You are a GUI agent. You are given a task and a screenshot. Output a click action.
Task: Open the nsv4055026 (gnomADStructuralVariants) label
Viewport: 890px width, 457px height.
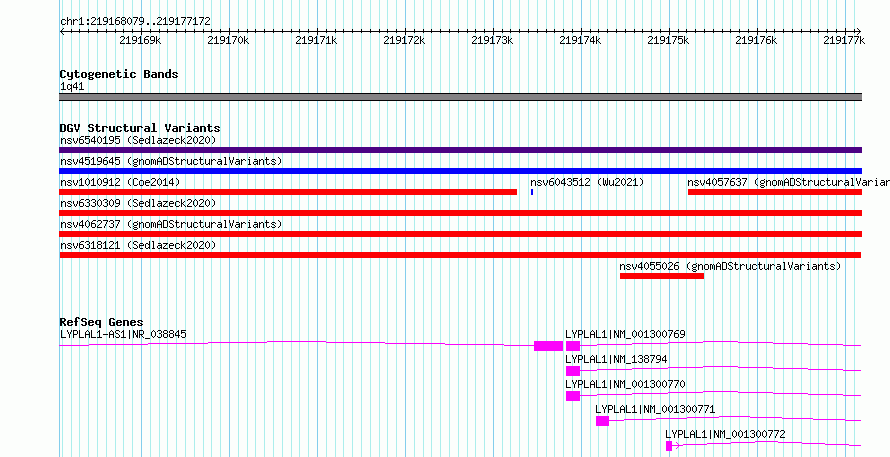coord(730,266)
